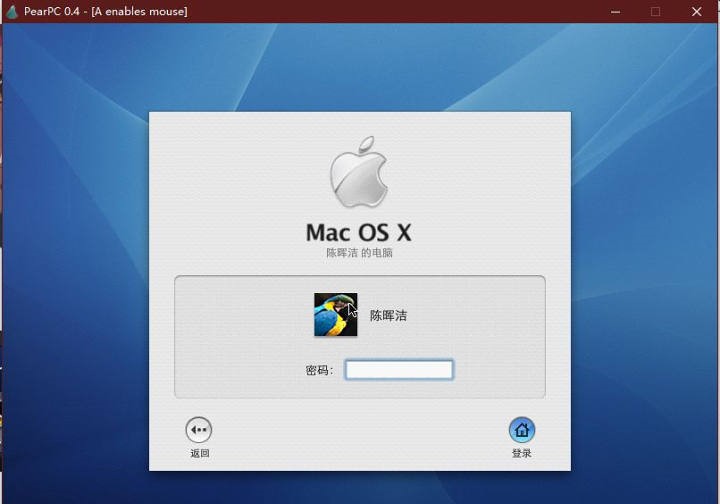This screenshot has width=720, height=504.
Task: Click the 登录 label under house icon
Action: pos(522,454)
